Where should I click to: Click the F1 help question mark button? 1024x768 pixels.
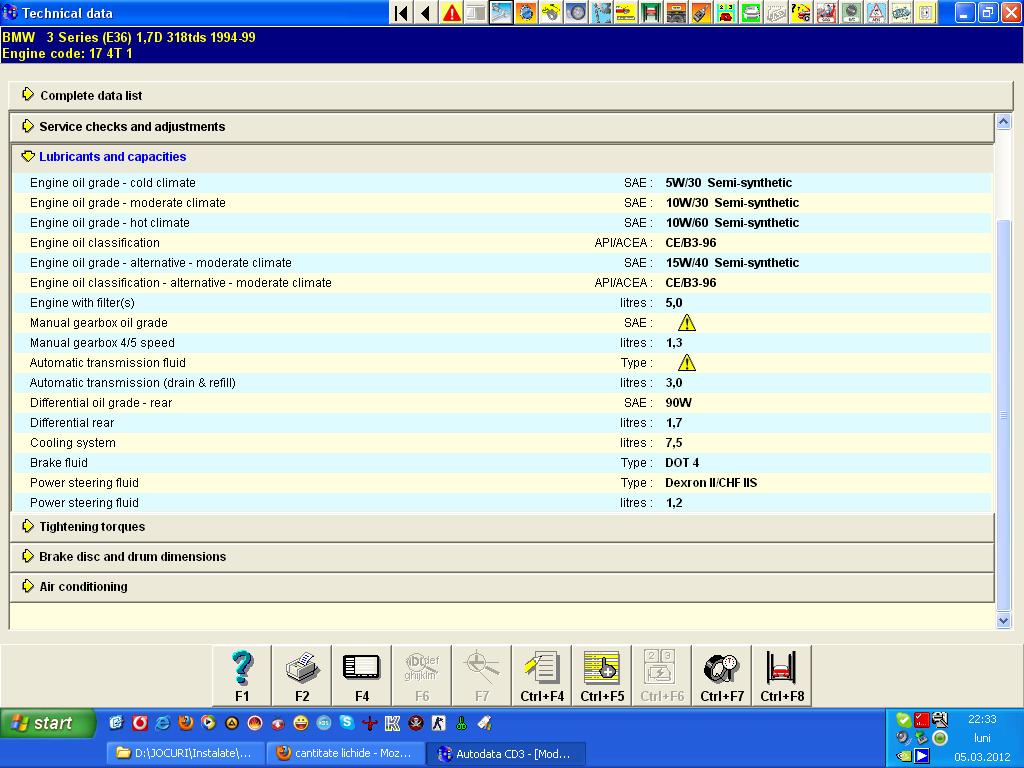coord(242,676)
